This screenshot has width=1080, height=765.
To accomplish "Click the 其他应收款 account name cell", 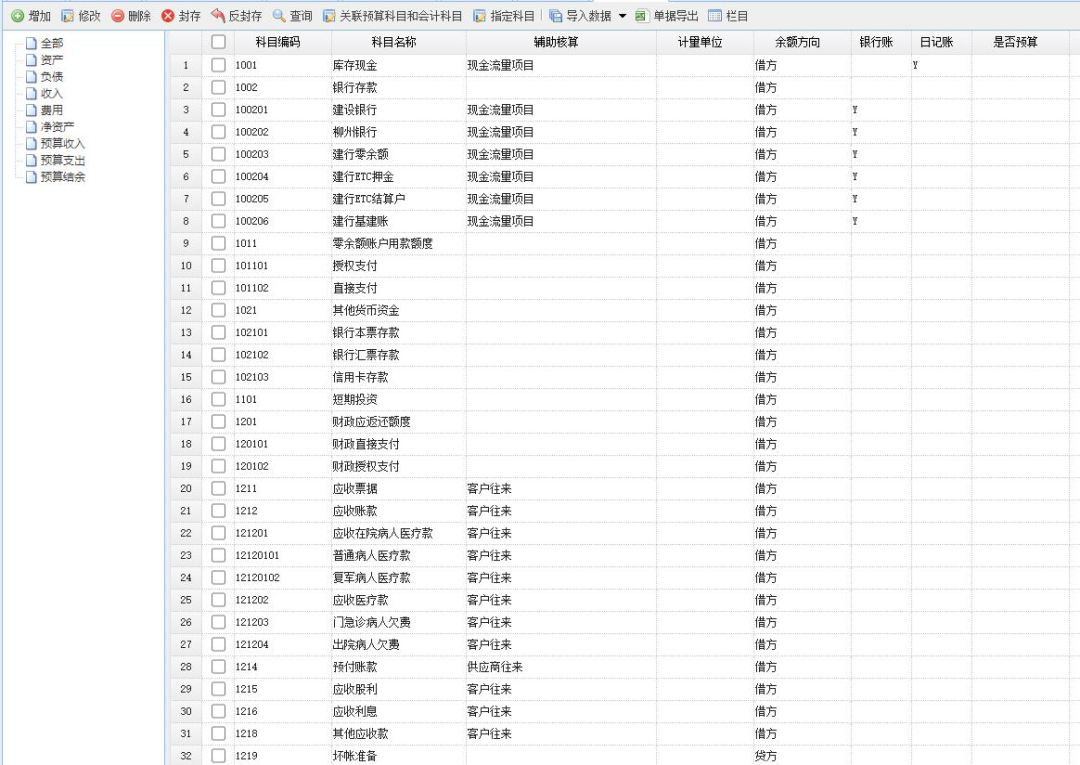I will (398, 733).
